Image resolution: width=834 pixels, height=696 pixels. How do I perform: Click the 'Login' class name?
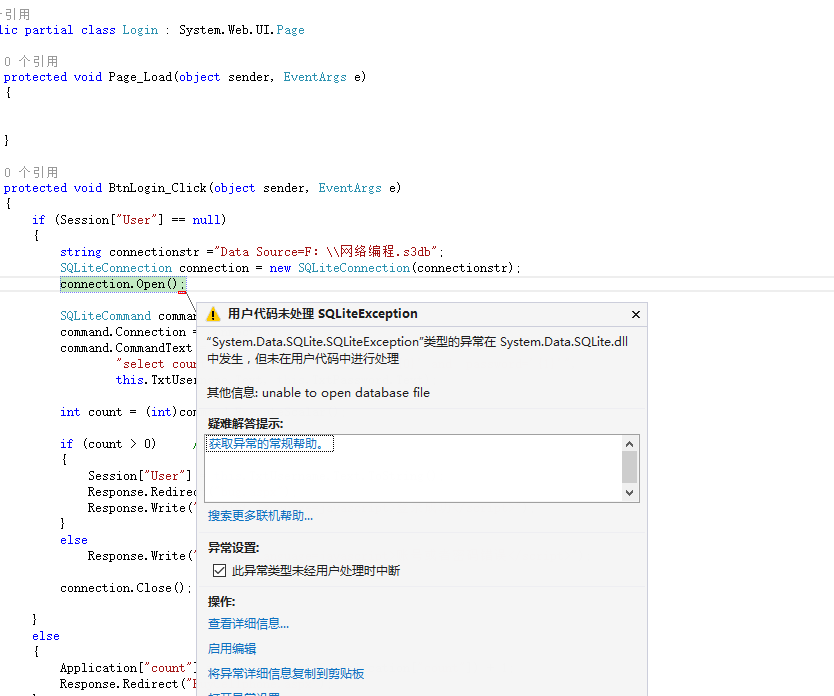coord(140,30)
